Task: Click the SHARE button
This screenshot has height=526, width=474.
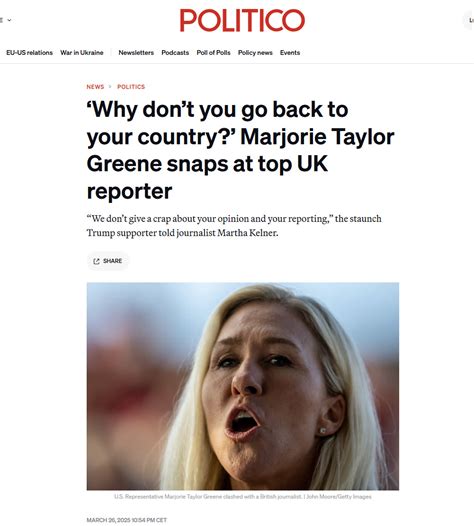Action: (x=108, y=261)
